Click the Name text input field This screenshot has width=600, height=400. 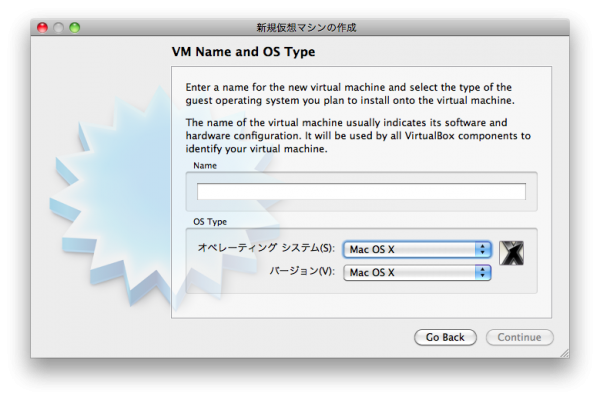(x=361, y=191)
